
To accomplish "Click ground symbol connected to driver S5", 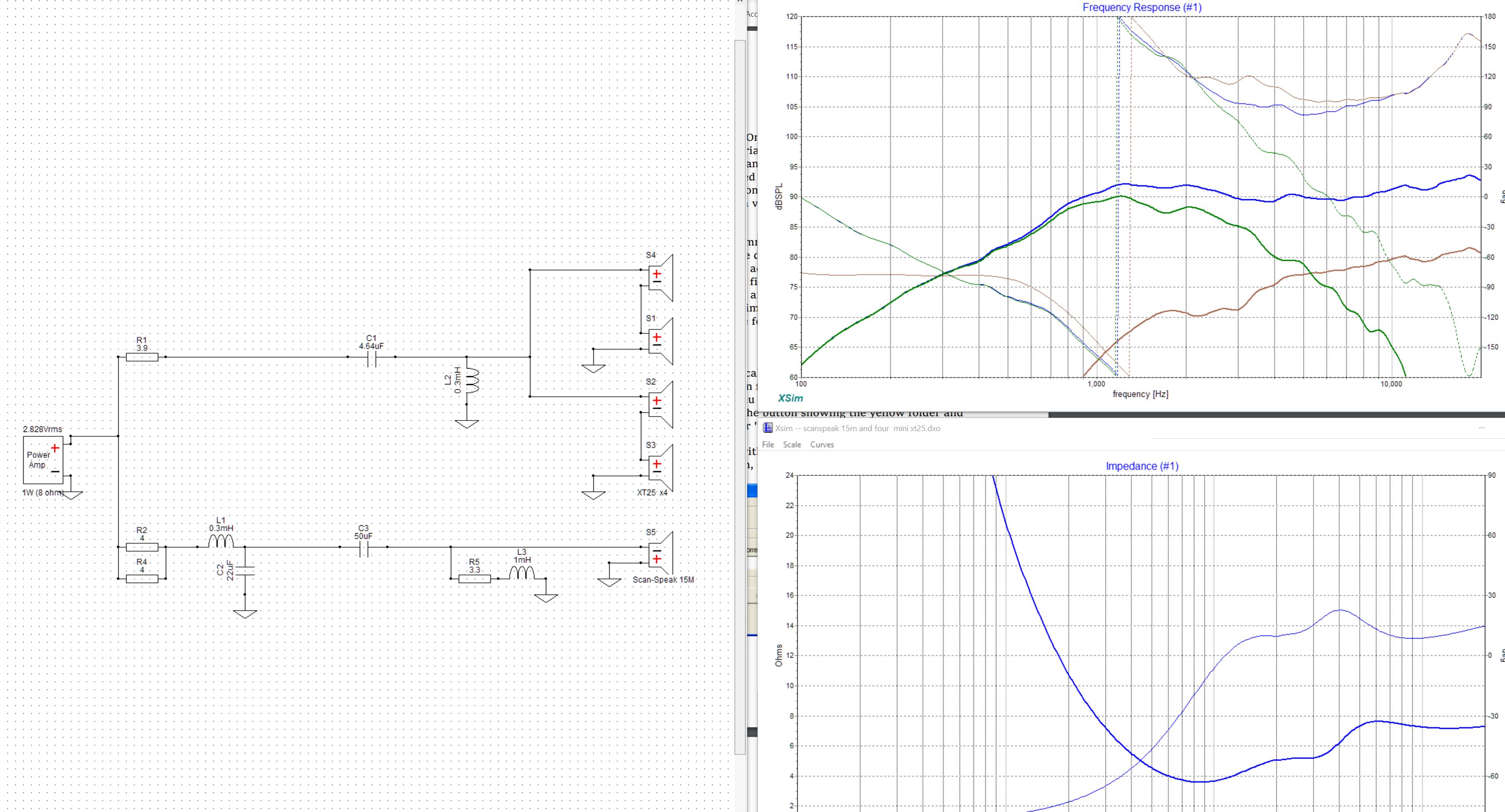I will (x=609, y=582).
